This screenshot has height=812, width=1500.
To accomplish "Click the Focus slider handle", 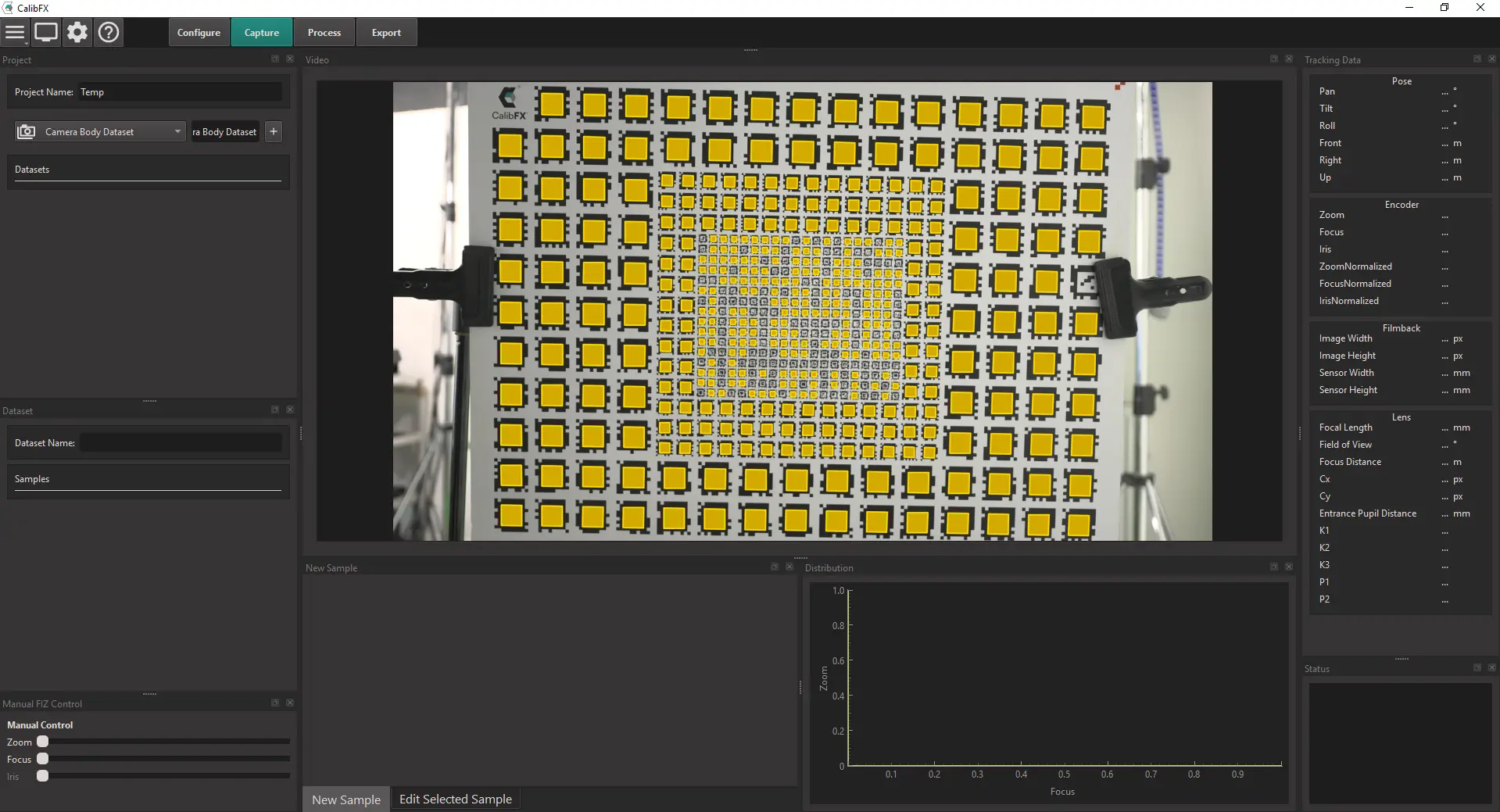I will pos(43,759).
